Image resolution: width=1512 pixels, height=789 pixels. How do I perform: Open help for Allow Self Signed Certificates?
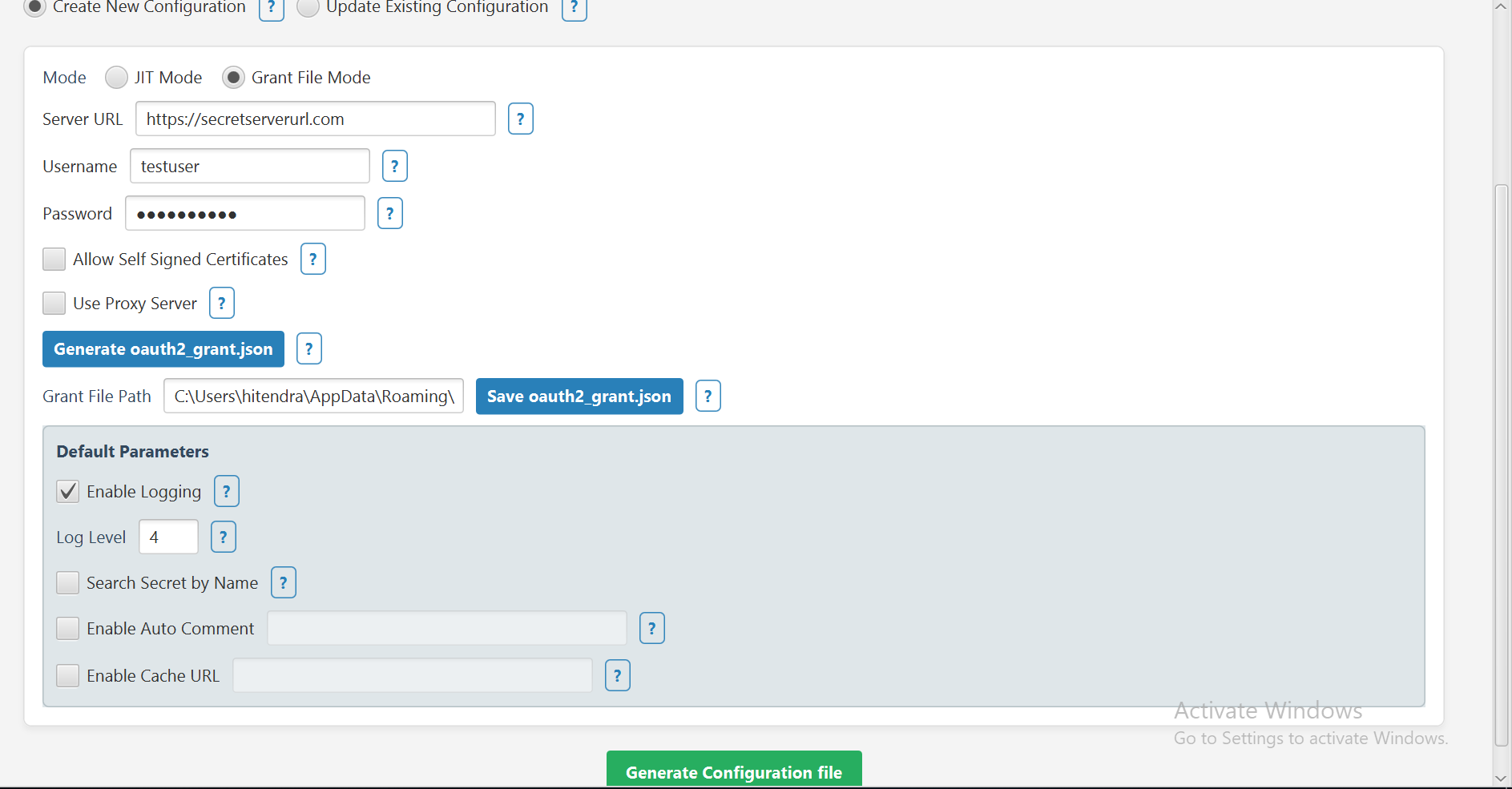click(312, 260)
